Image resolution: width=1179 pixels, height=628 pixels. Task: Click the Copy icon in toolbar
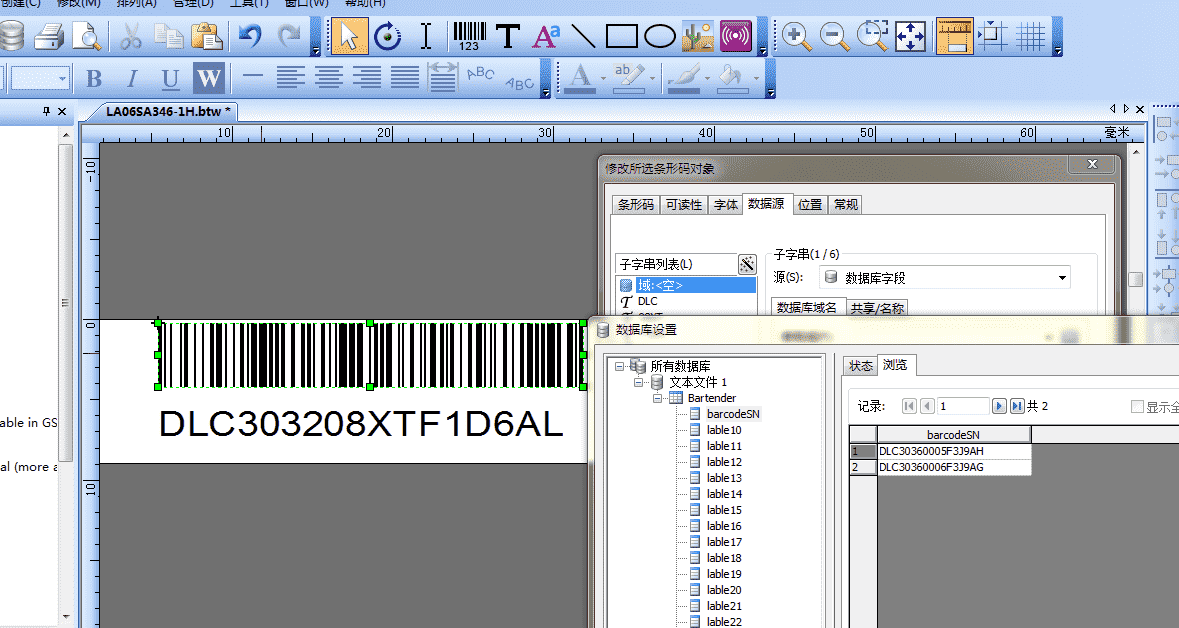tap(168, 35)
